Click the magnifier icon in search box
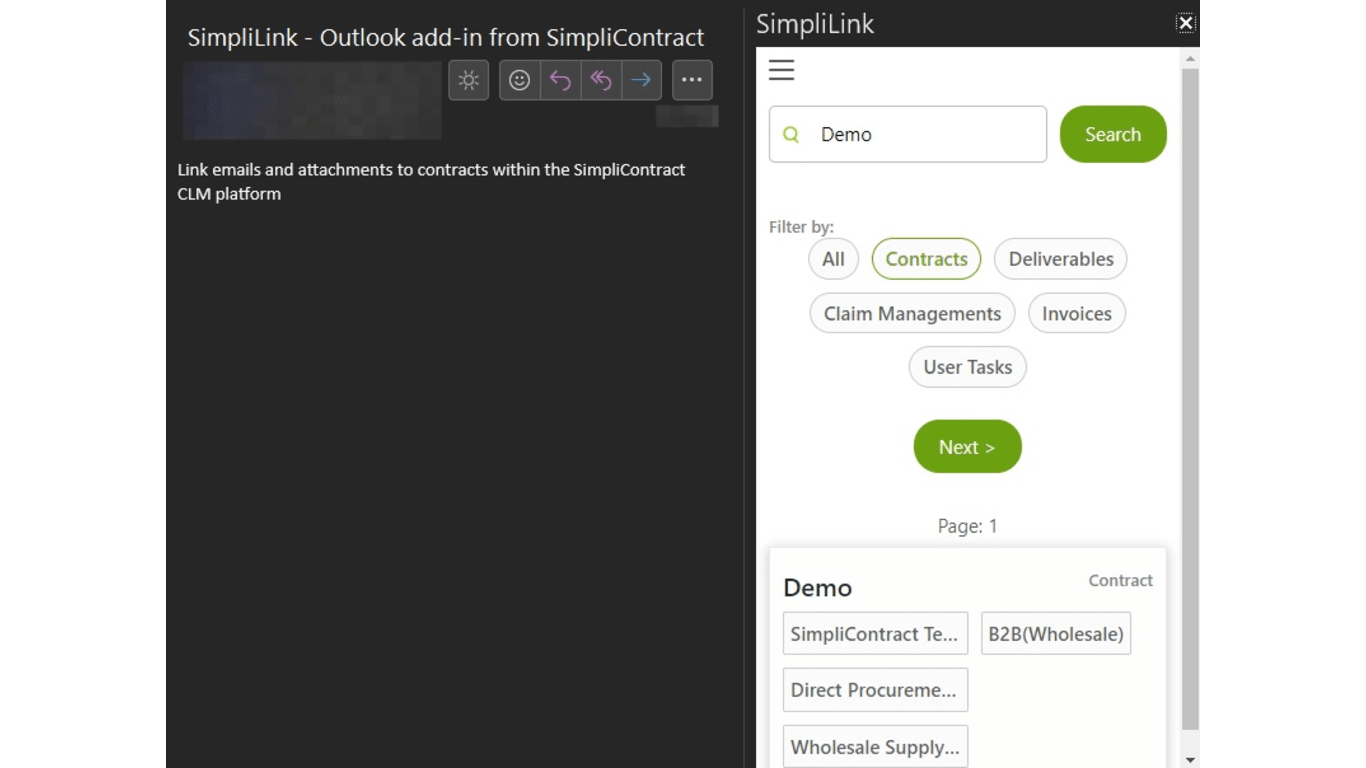 point(791,135)
